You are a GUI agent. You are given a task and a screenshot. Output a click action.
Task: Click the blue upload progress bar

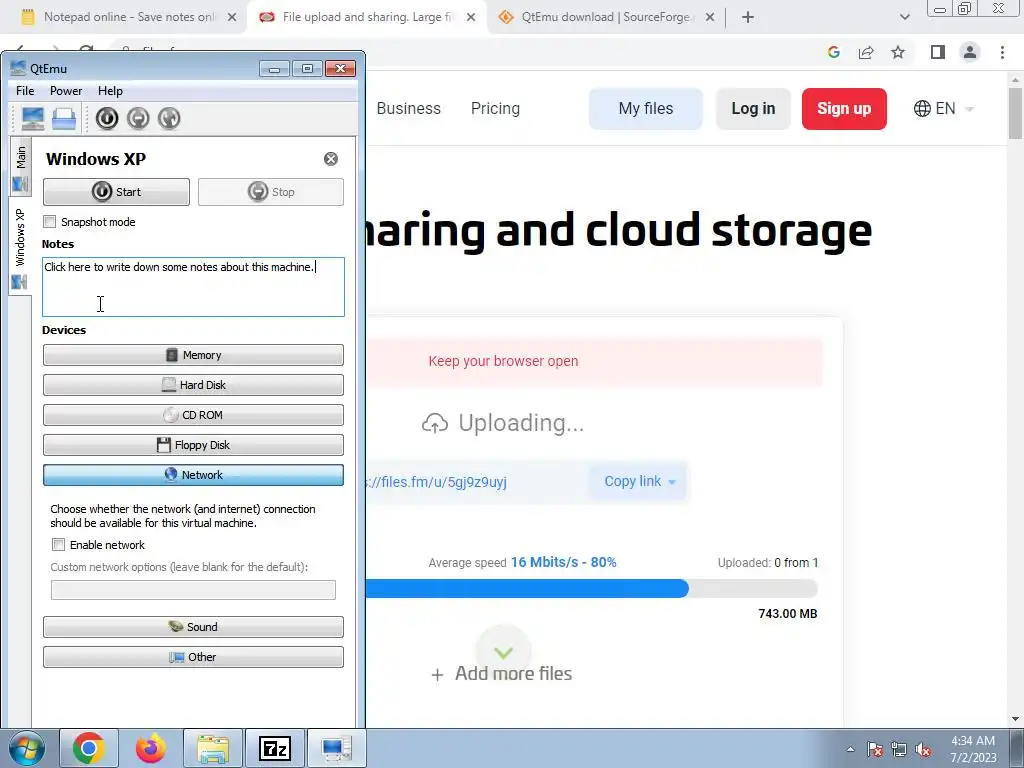pos(527,588)
